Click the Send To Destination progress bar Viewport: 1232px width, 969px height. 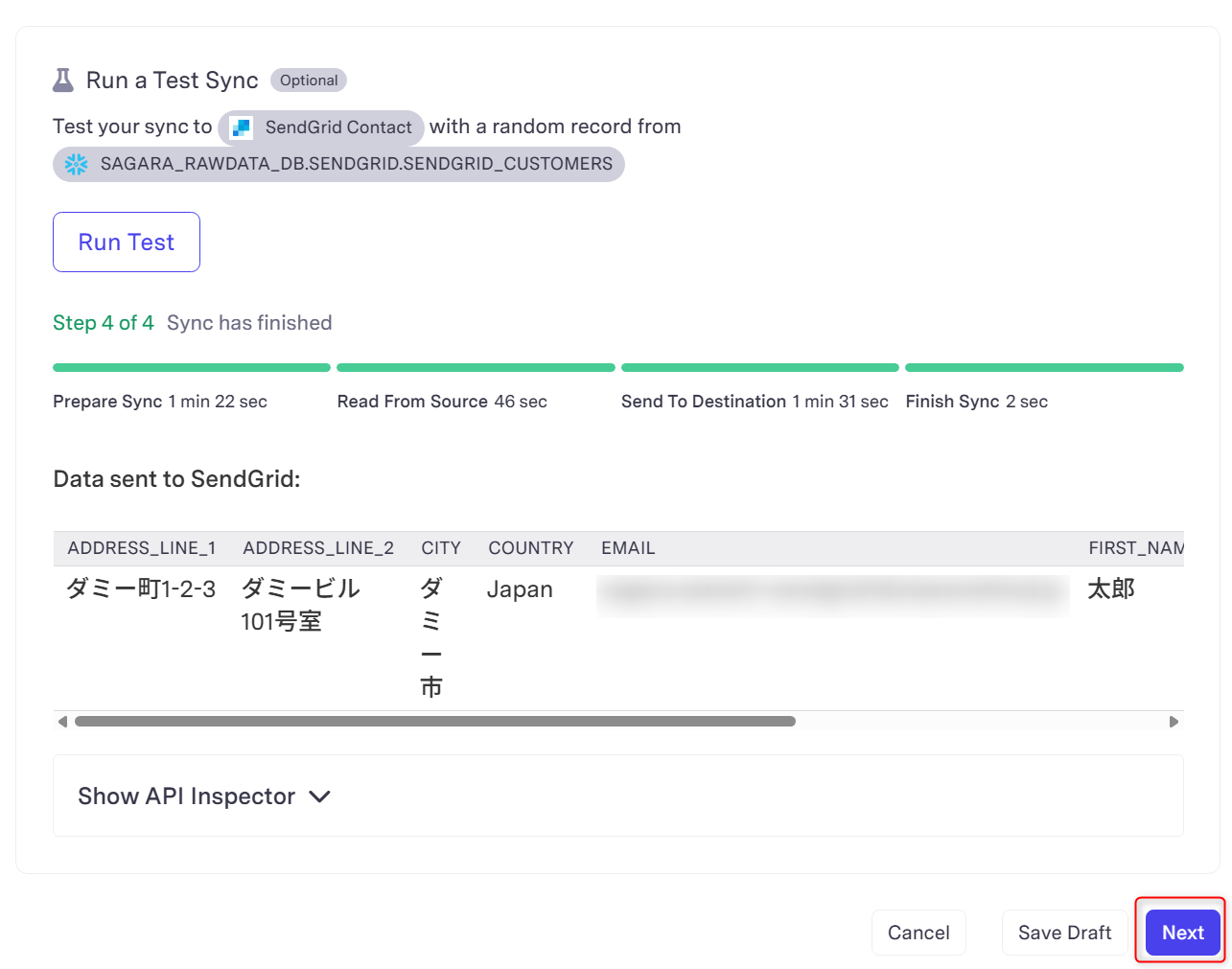click(760, 367)
